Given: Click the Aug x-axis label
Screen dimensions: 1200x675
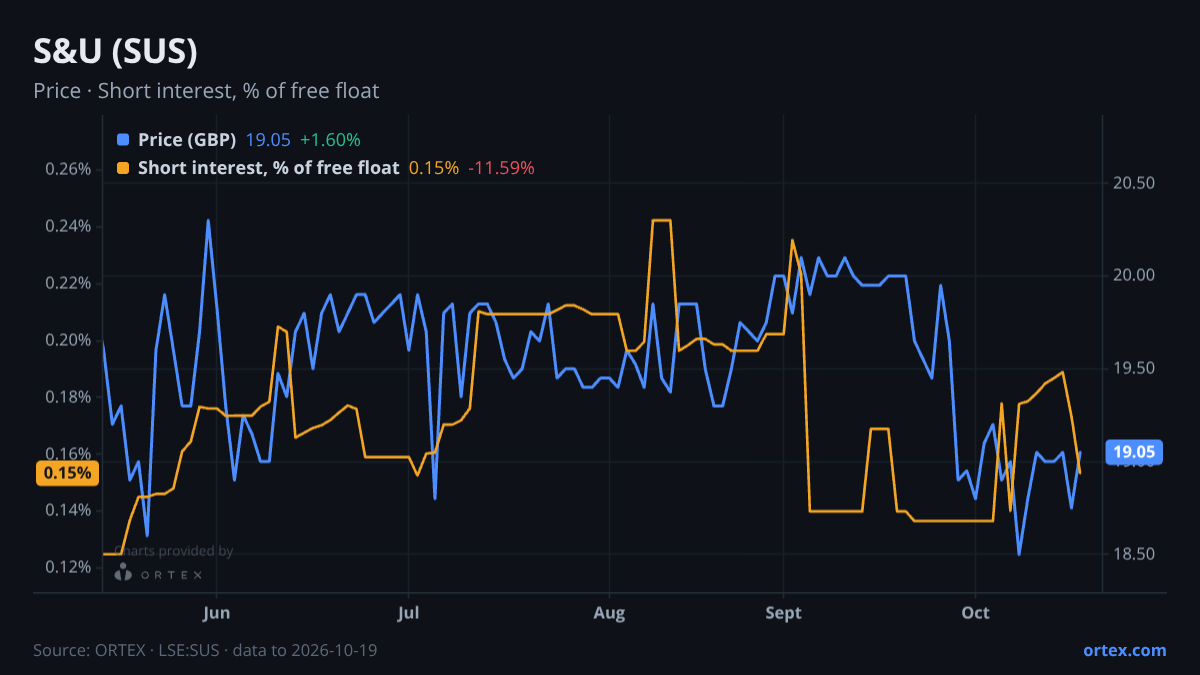Looking at the screenshot, I should coord(609,613).
